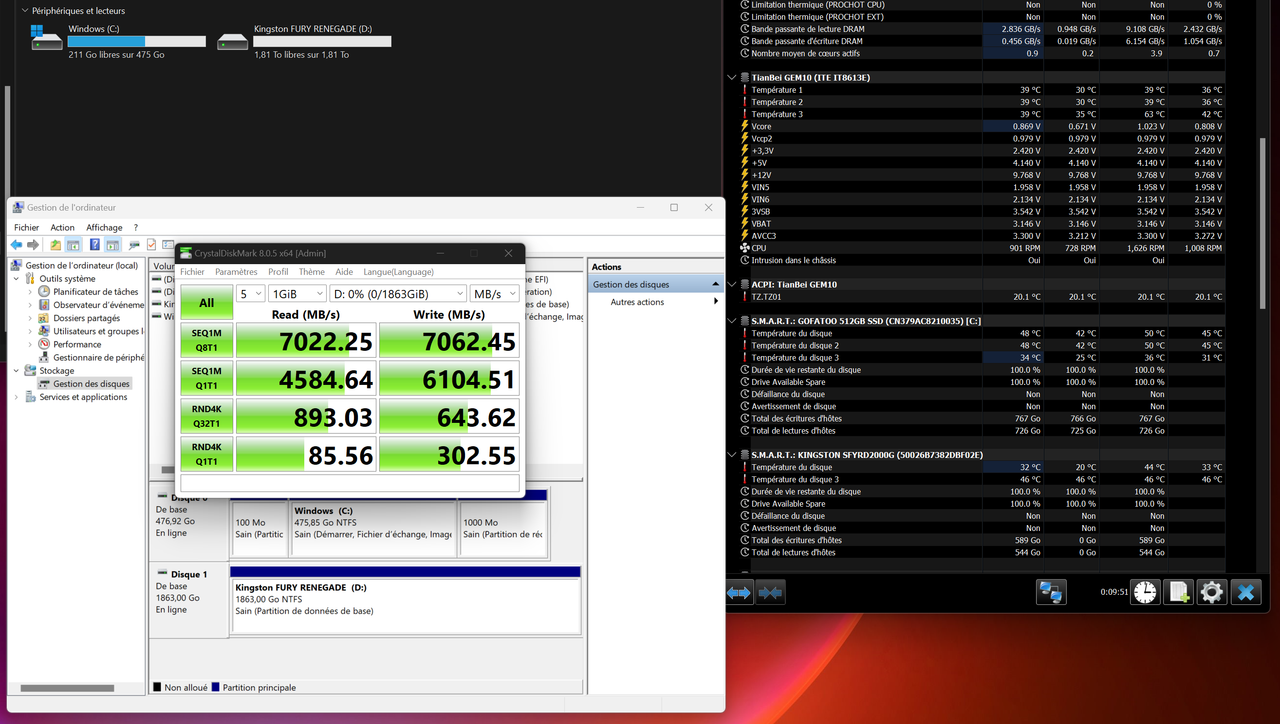Open Langue(Language) menu in CrystalDiskMark
Image resolution: width=1280 pixels, height=724 pixels.
398,272
